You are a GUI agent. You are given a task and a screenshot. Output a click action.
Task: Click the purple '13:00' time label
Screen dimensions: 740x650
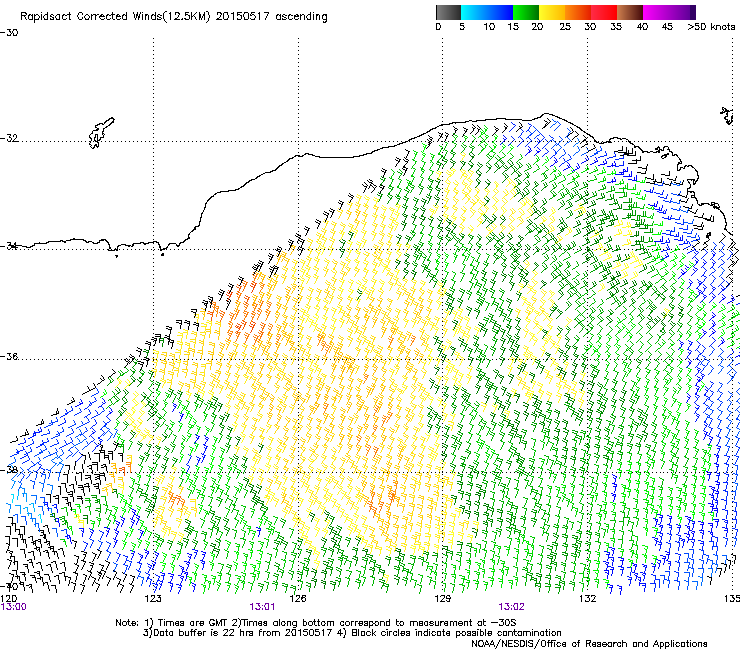click(x=14, y=607)
